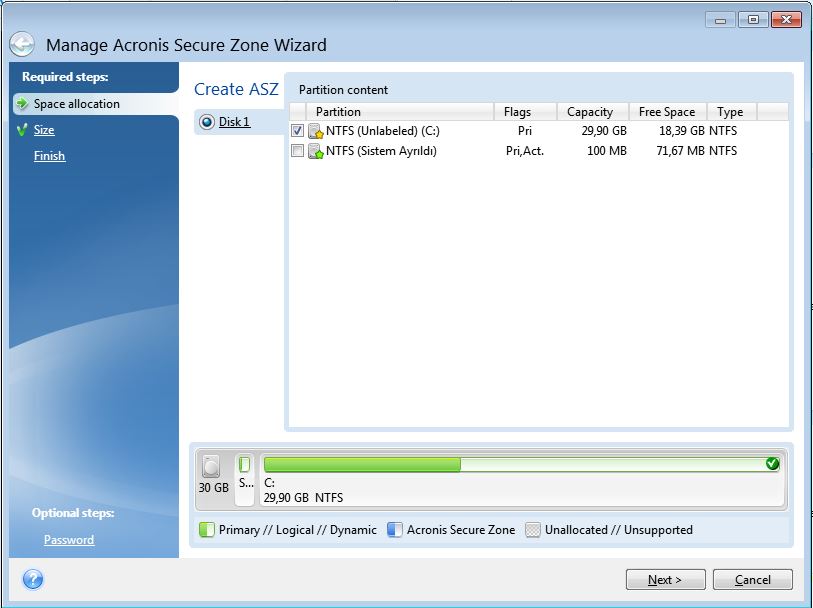Screen dimensions: 813x608
Task: Click the 30 GB hard disk icon
Action: pyautogui.click(x=211, y=466)
